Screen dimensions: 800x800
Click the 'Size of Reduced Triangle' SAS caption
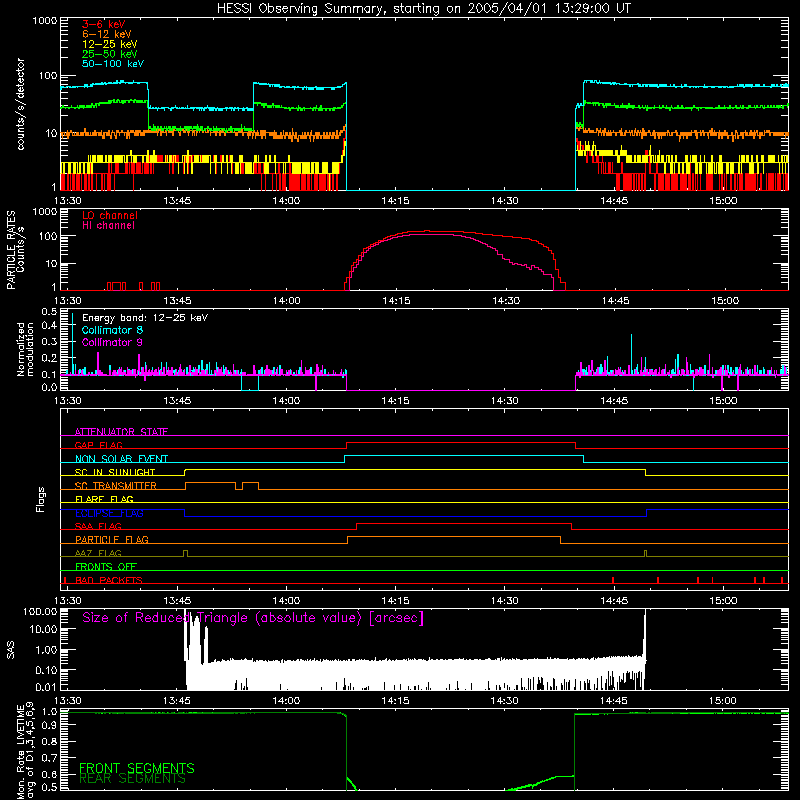tap(253, 618)
